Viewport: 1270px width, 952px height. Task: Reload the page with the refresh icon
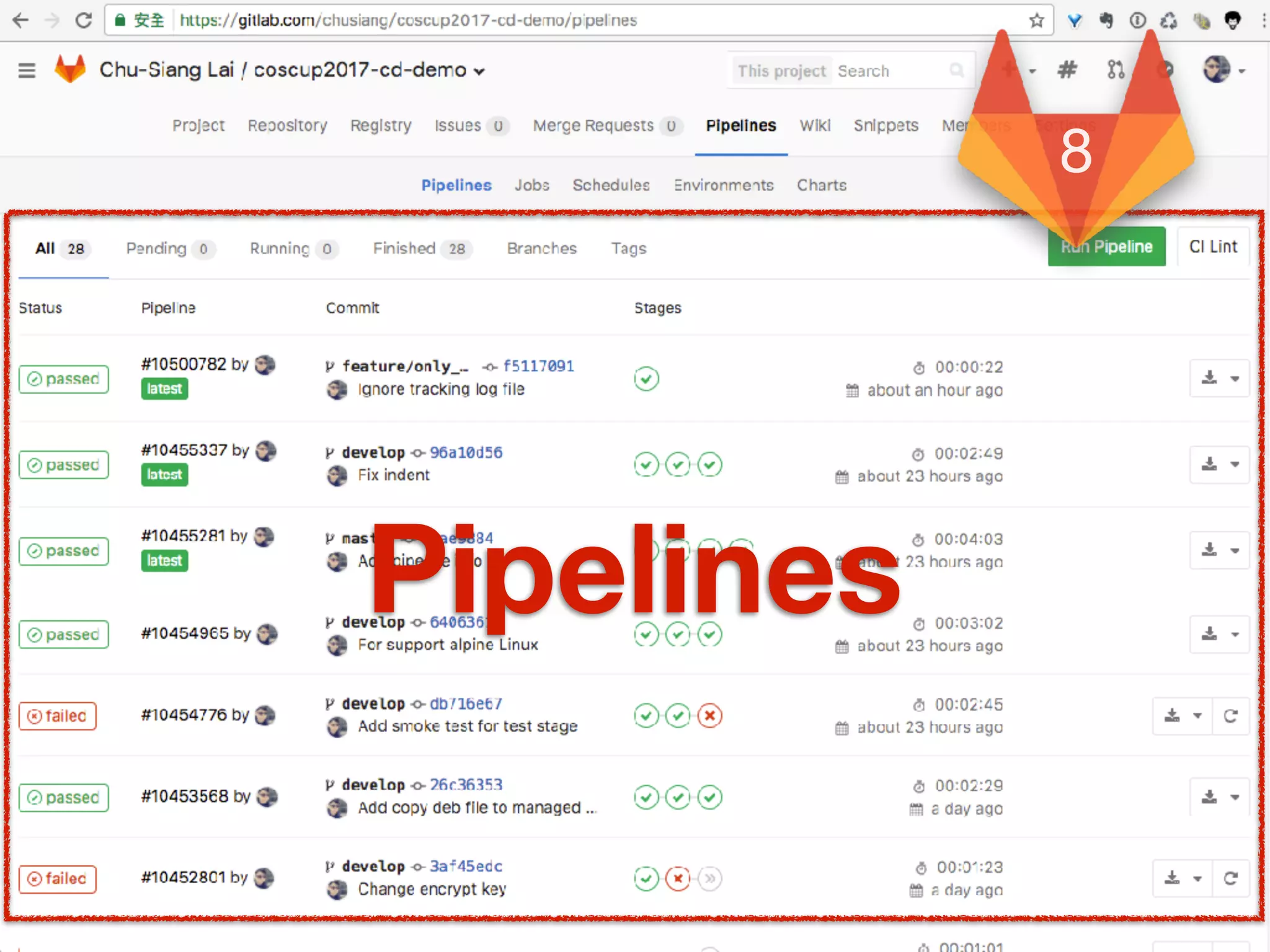(x=84, y=20)
